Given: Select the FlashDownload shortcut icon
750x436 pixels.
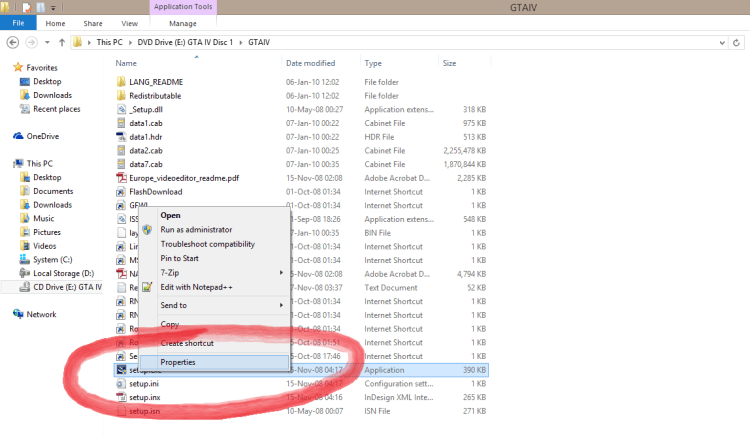Looking at the screenshot, I should tap(121, 192).
